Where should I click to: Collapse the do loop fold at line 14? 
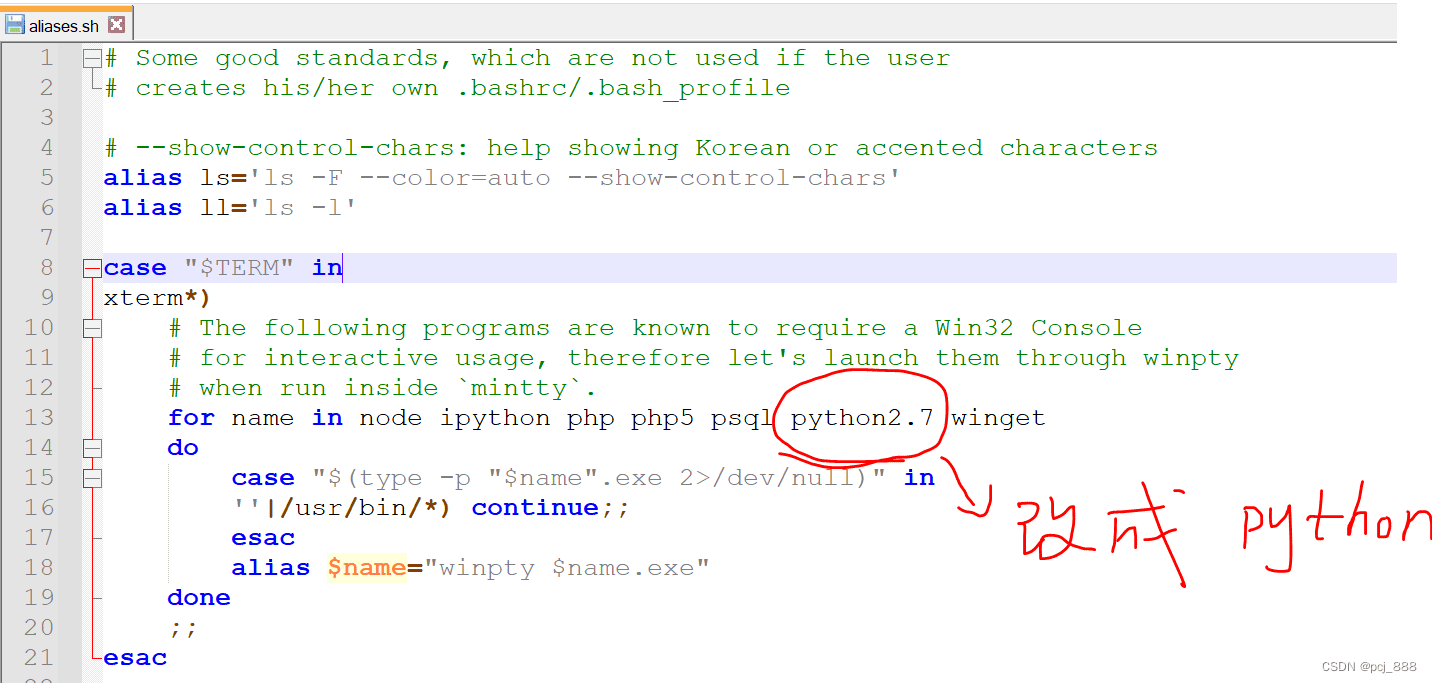click(x=92, y=448)
